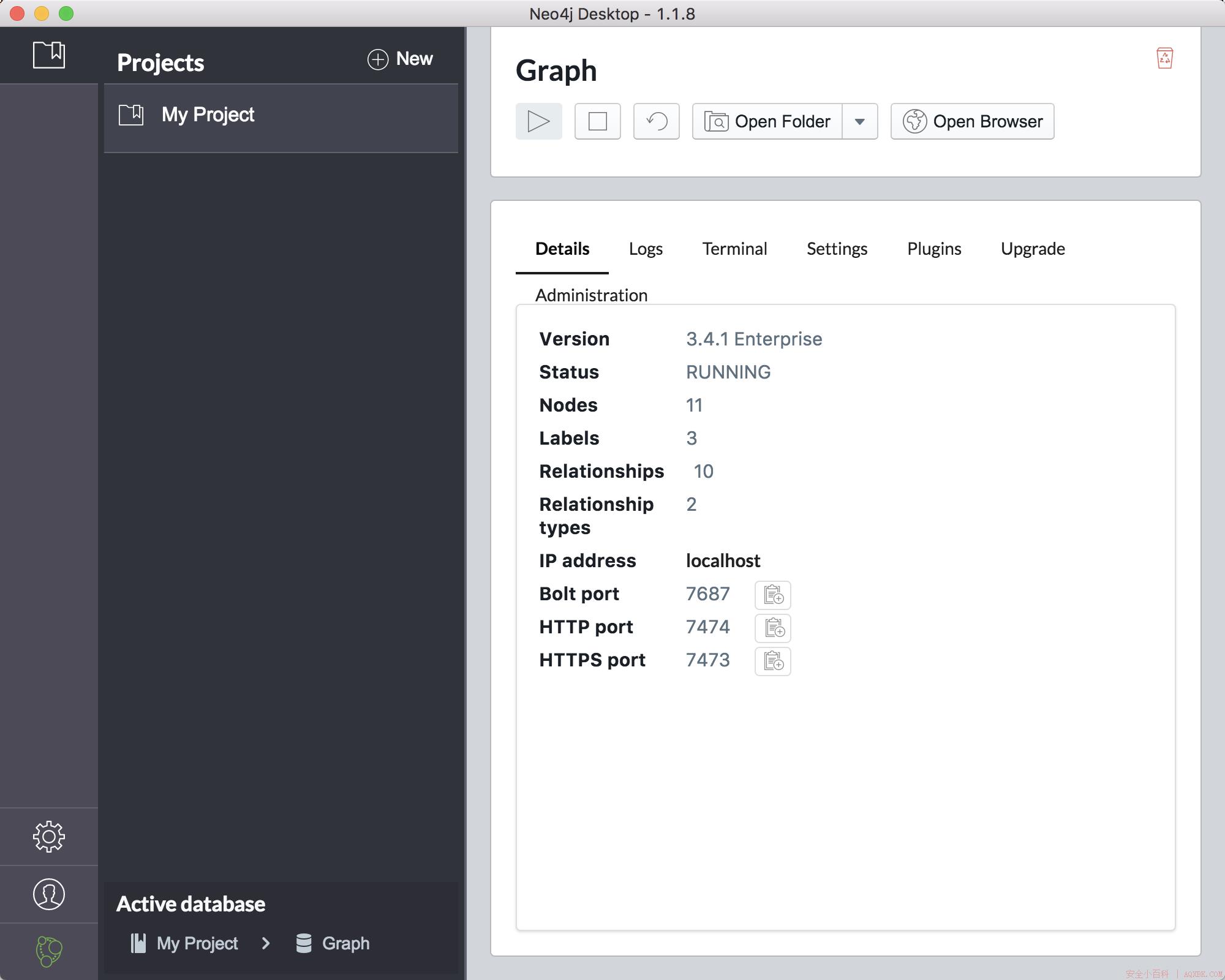Image resolution: width=1225 pixels, height=980 pixels.
Task: Click the Relationship types count 2
Action: pyautogui.click(x=692, y=504)
